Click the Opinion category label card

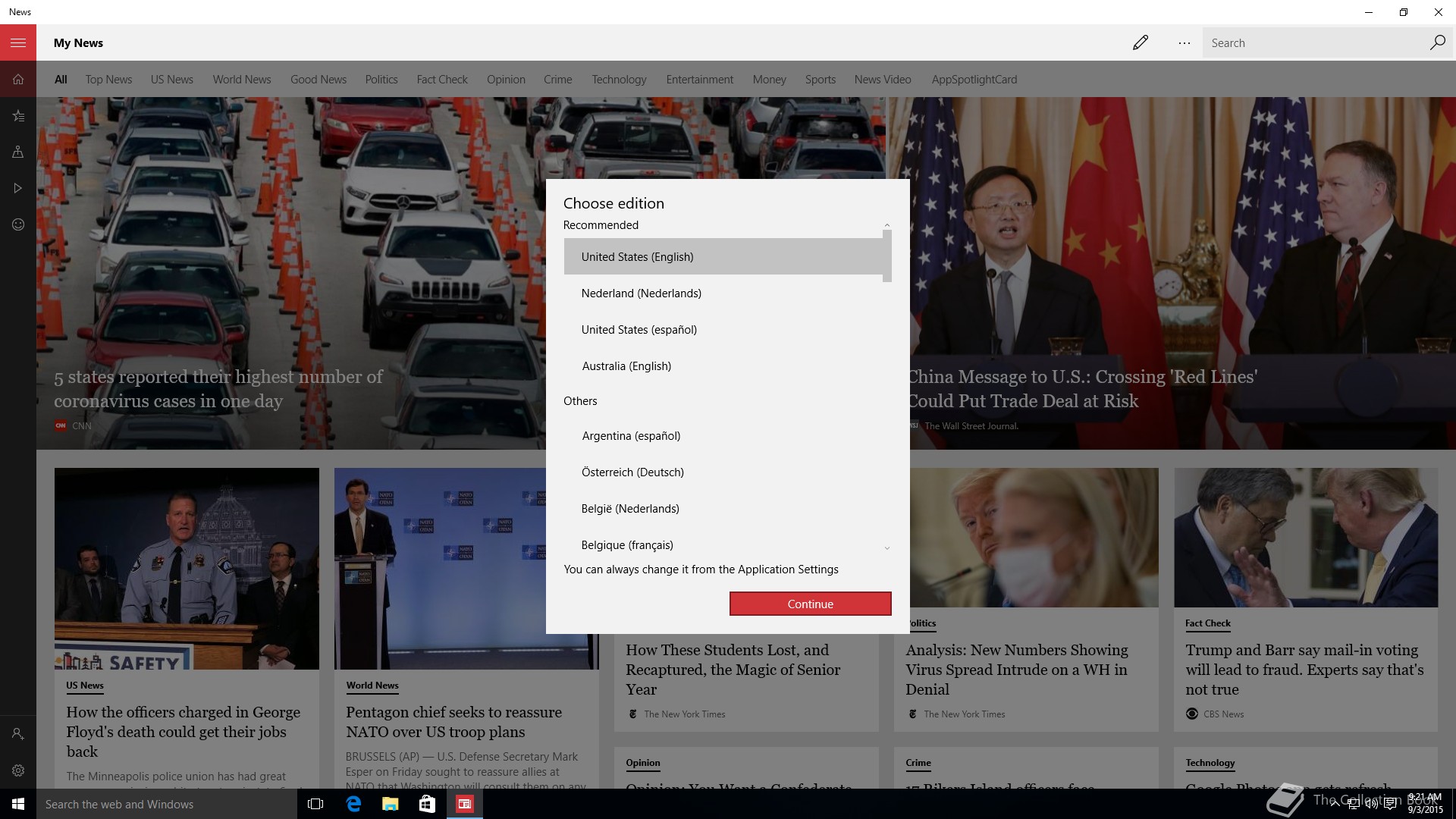tap(643, 763)
